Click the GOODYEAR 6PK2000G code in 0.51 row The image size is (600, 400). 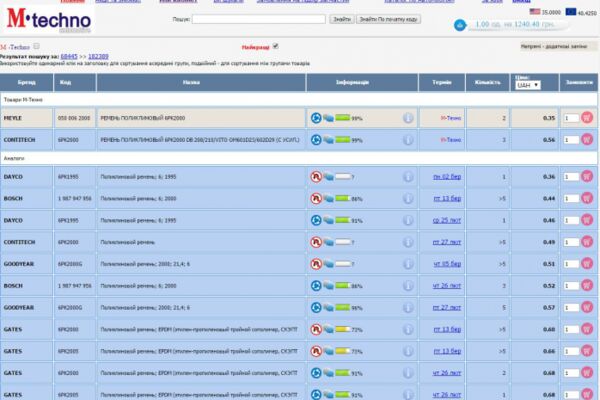70,264
